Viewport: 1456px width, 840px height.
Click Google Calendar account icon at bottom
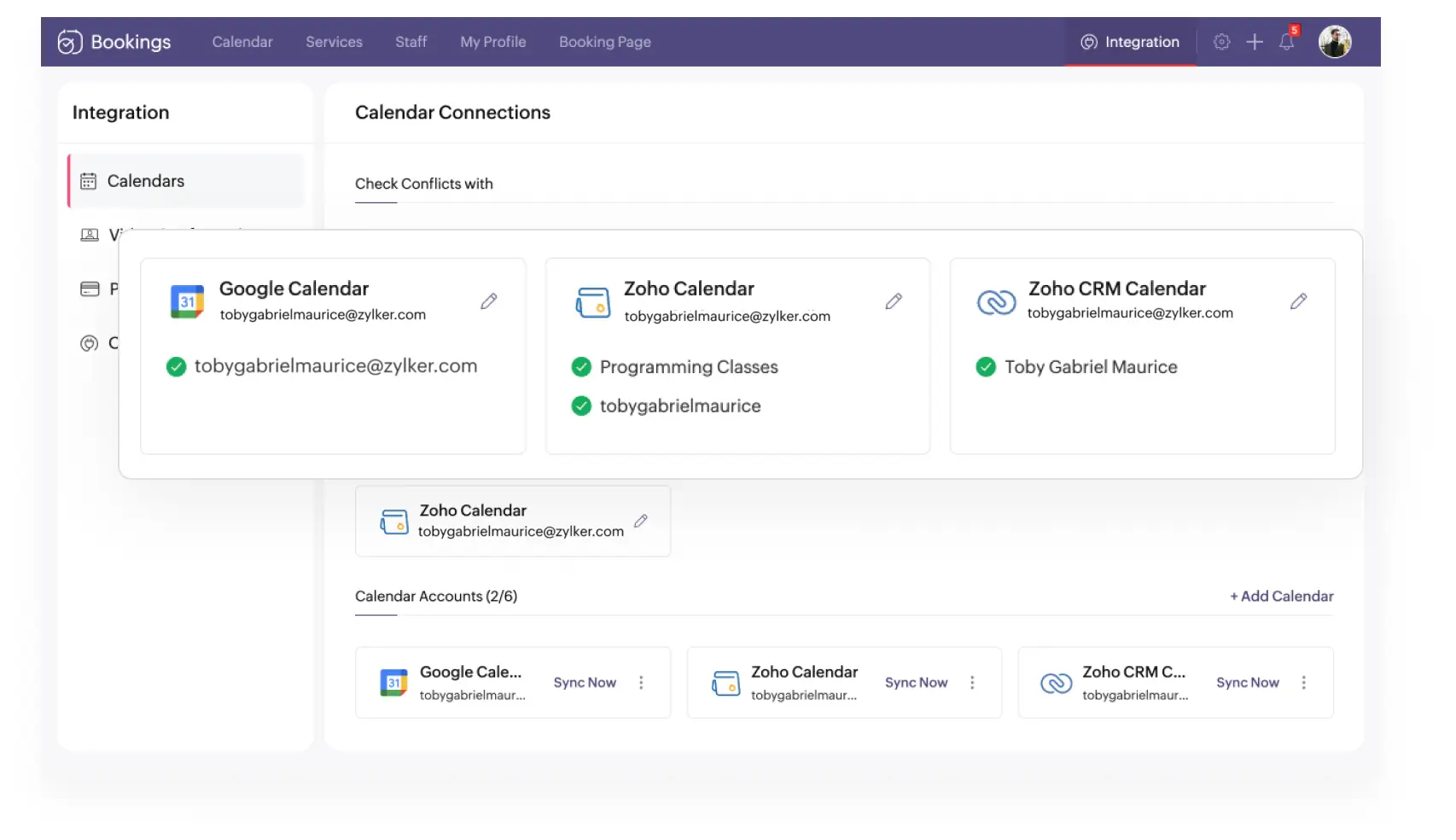point(393,683)
